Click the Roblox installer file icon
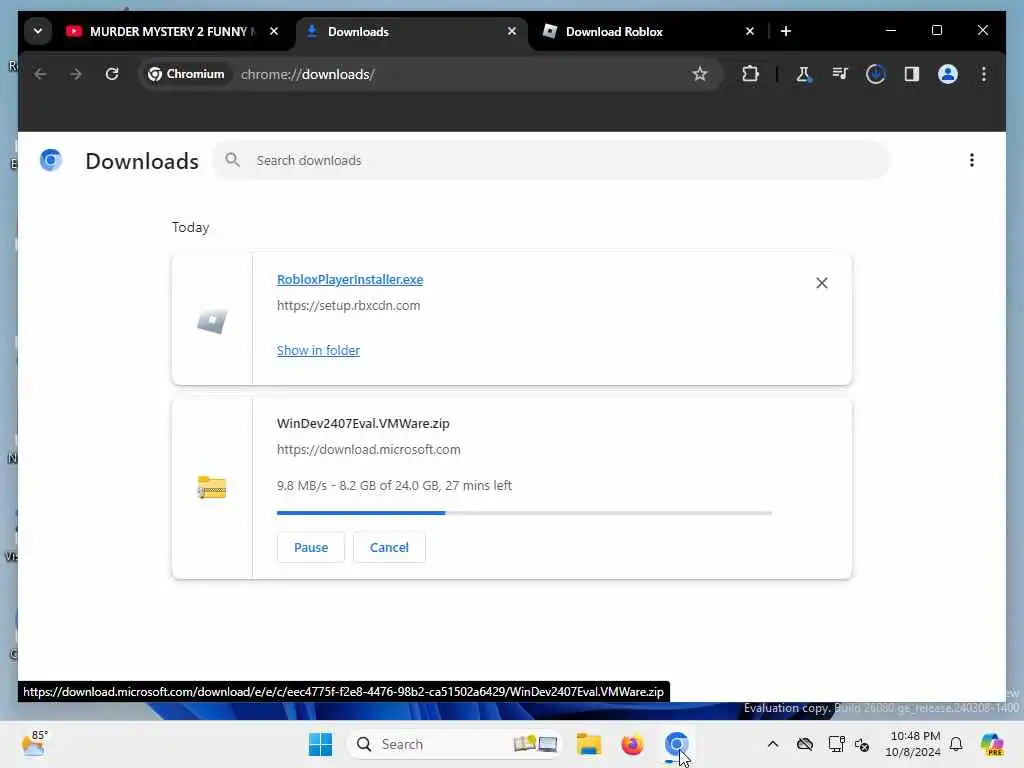 (x=212, y=321)
